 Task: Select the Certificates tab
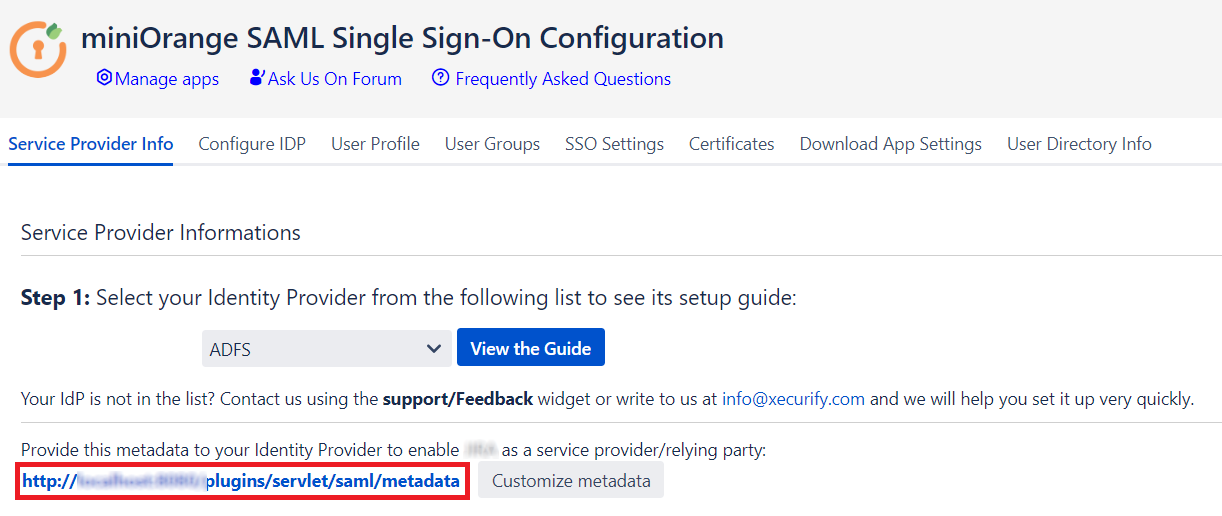point(732,144)
